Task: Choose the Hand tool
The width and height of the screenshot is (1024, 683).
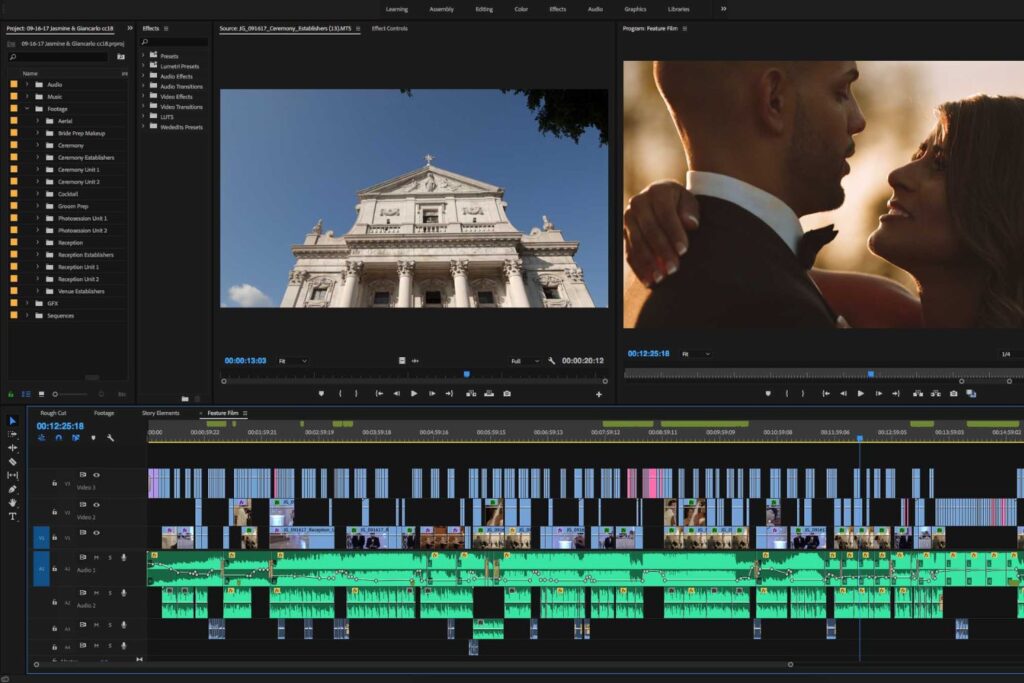Action: coord(13,503)
